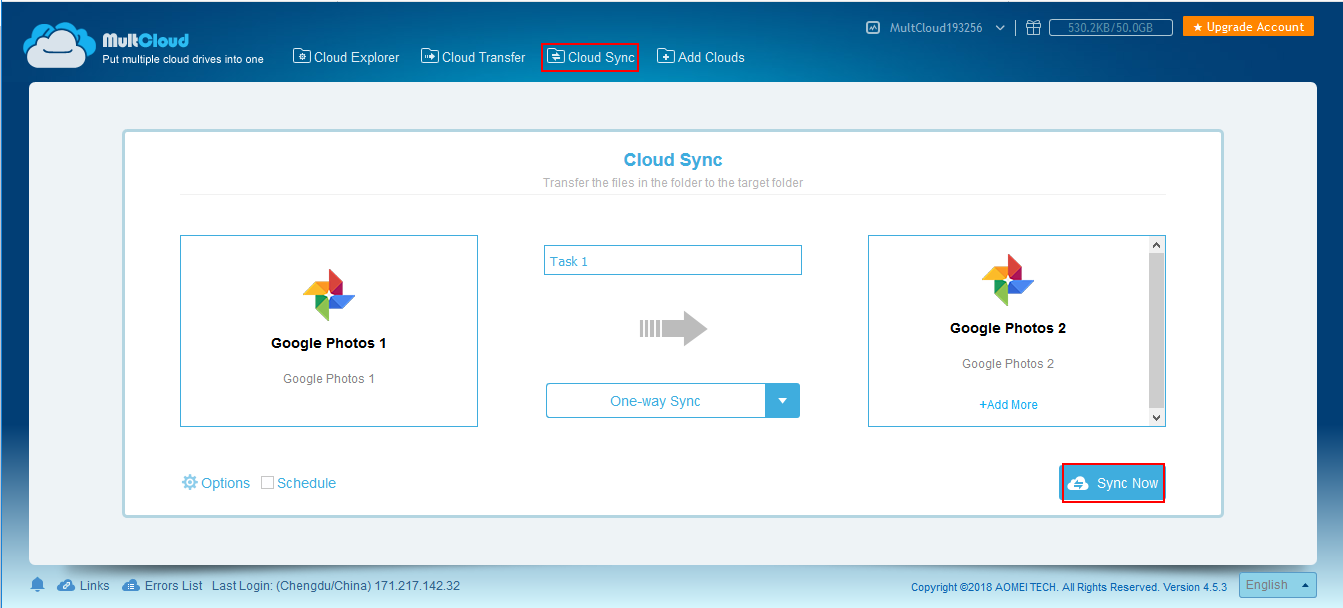Click the notification bell icon

(x=38, y=585)
